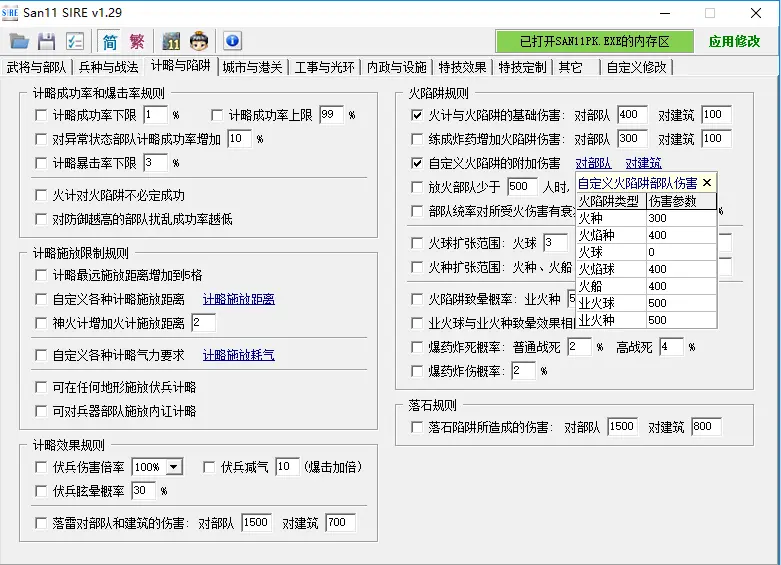The width and height of the screenshot is (781, 565).
Task: Enable 计略成功率下限 checkbox
Action: click(x=41, y=116)
